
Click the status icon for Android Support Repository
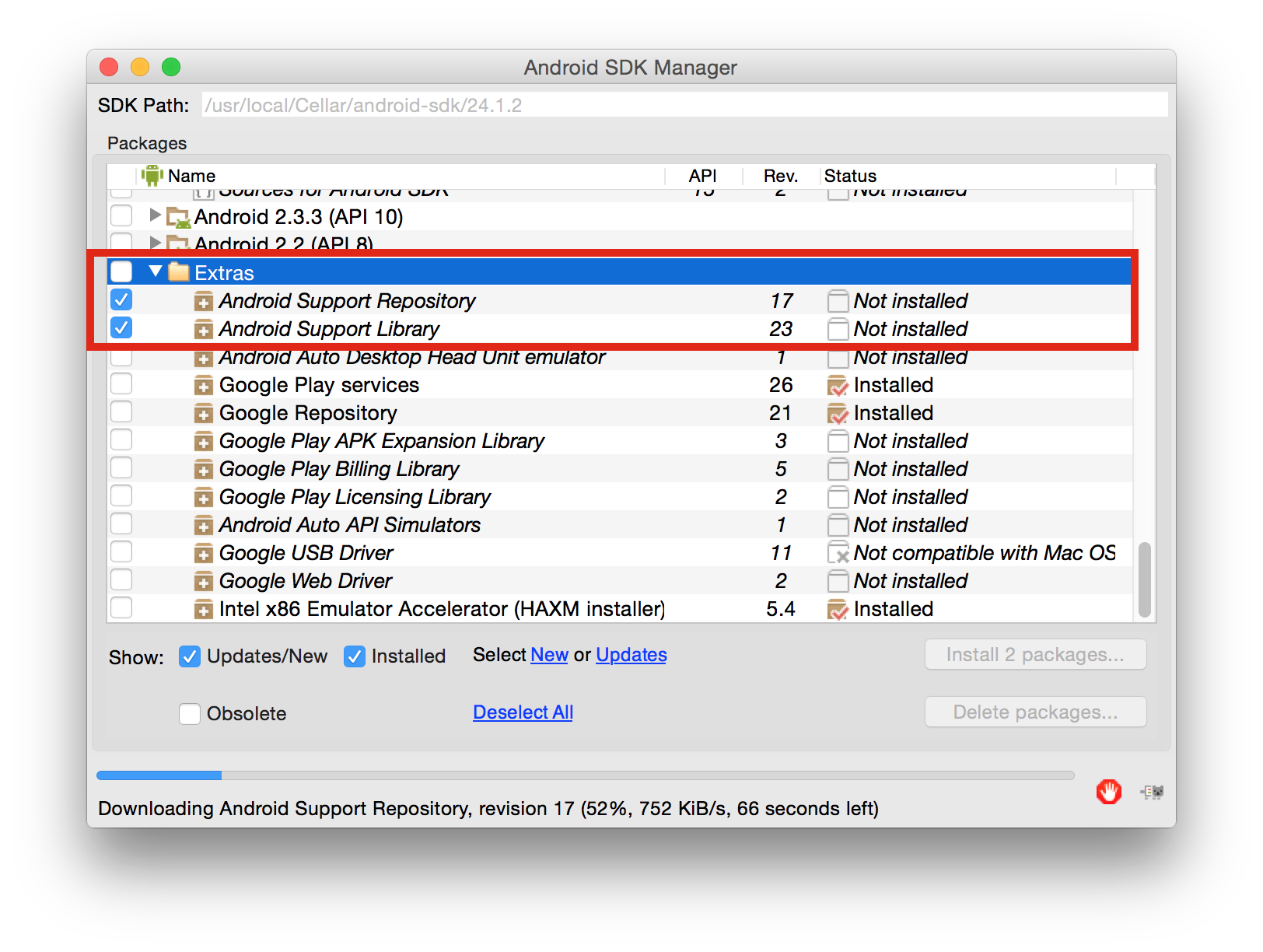tap(838, 301)
